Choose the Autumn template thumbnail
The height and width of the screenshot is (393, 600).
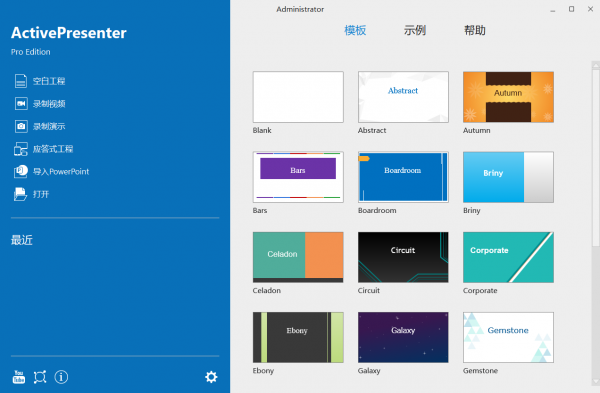pos(508,97)
